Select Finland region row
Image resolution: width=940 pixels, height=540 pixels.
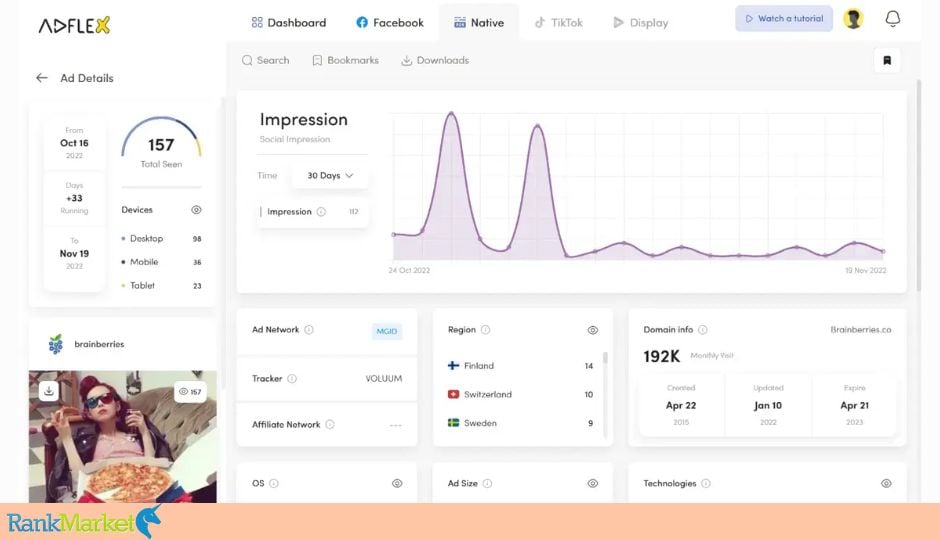pos(520,366)
